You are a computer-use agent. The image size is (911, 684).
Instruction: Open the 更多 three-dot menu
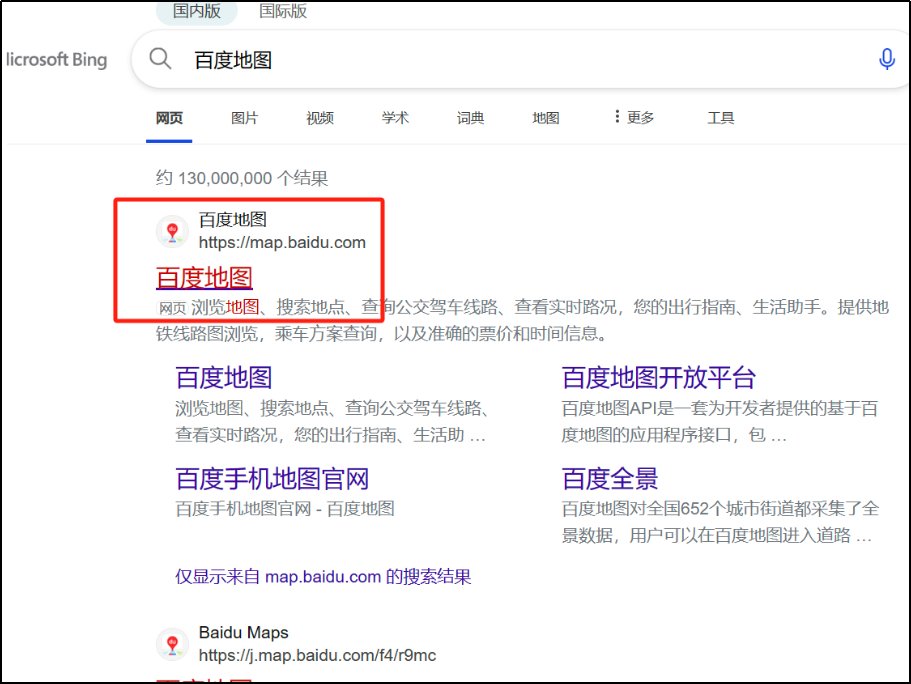click(634, 117)
